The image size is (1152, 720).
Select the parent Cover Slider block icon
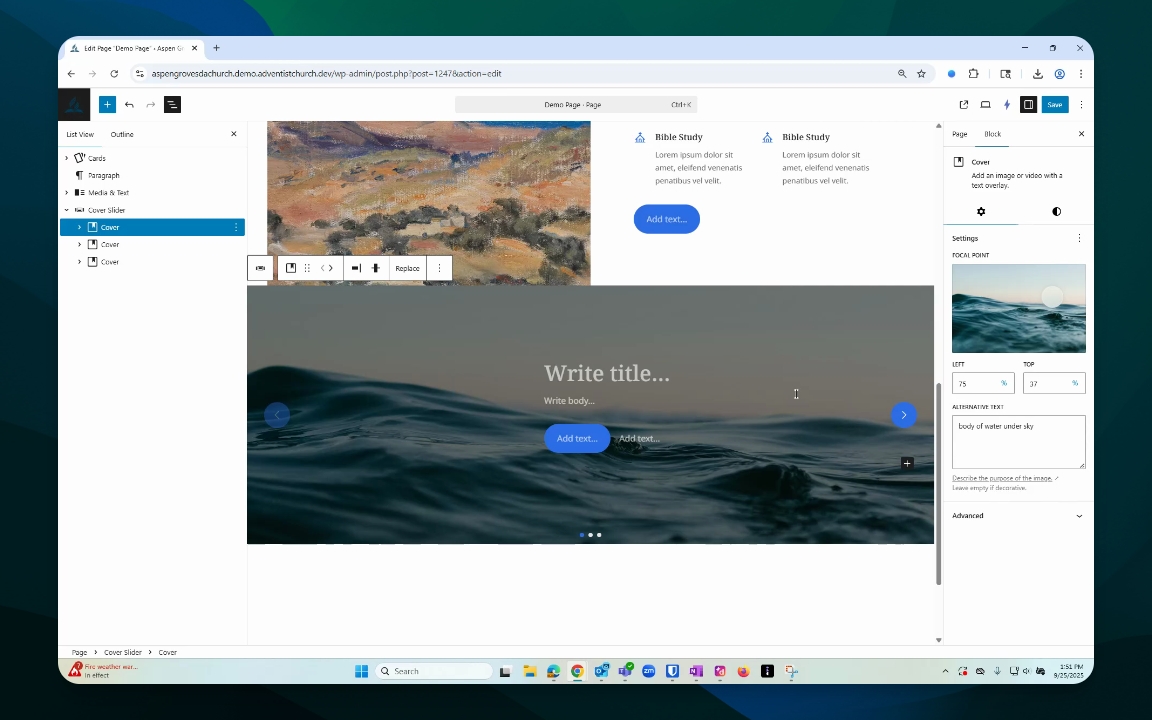click(x=260, y=268)
